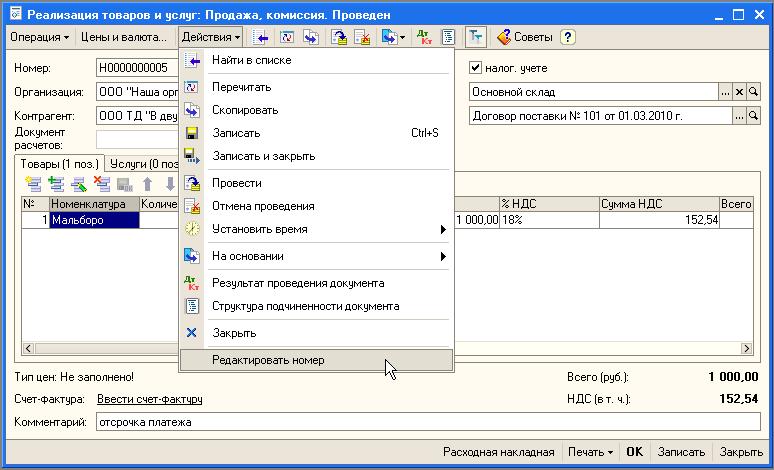The width and height of the screenshot is (774, 470).
Task: Click the '% НДС' column header
Action: click(549, 204)
